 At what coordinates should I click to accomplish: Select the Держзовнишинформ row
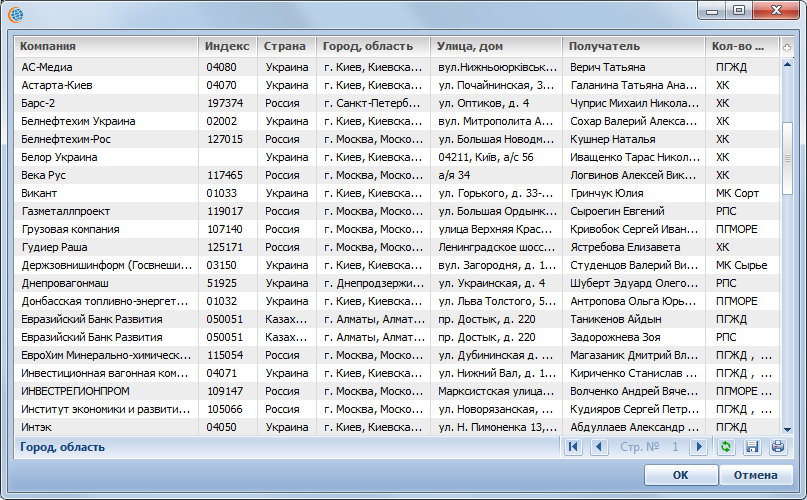tap(396, 265)
